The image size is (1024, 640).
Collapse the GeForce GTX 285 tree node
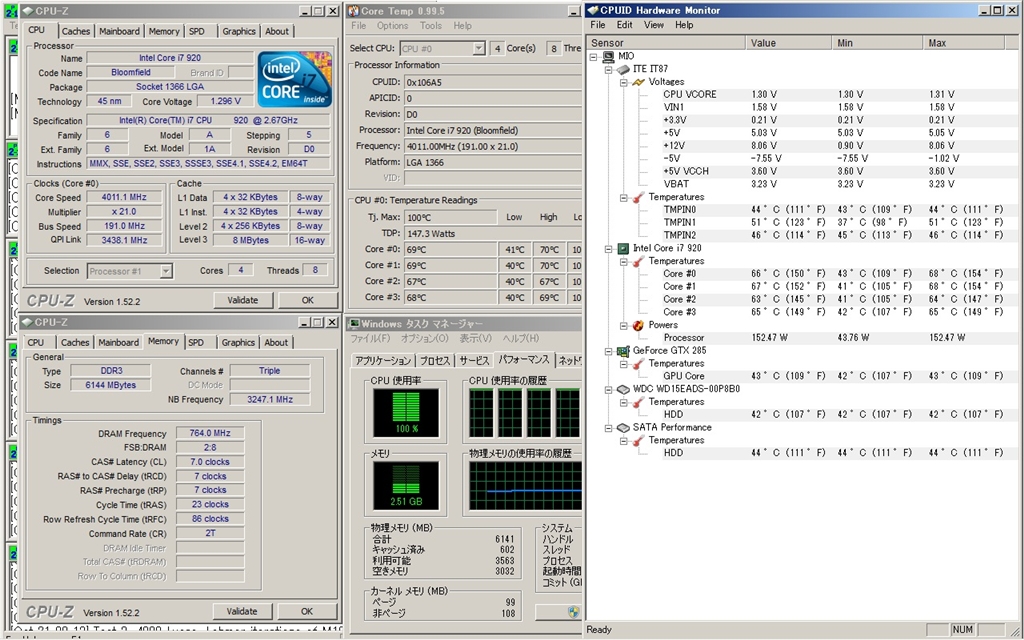609,351
